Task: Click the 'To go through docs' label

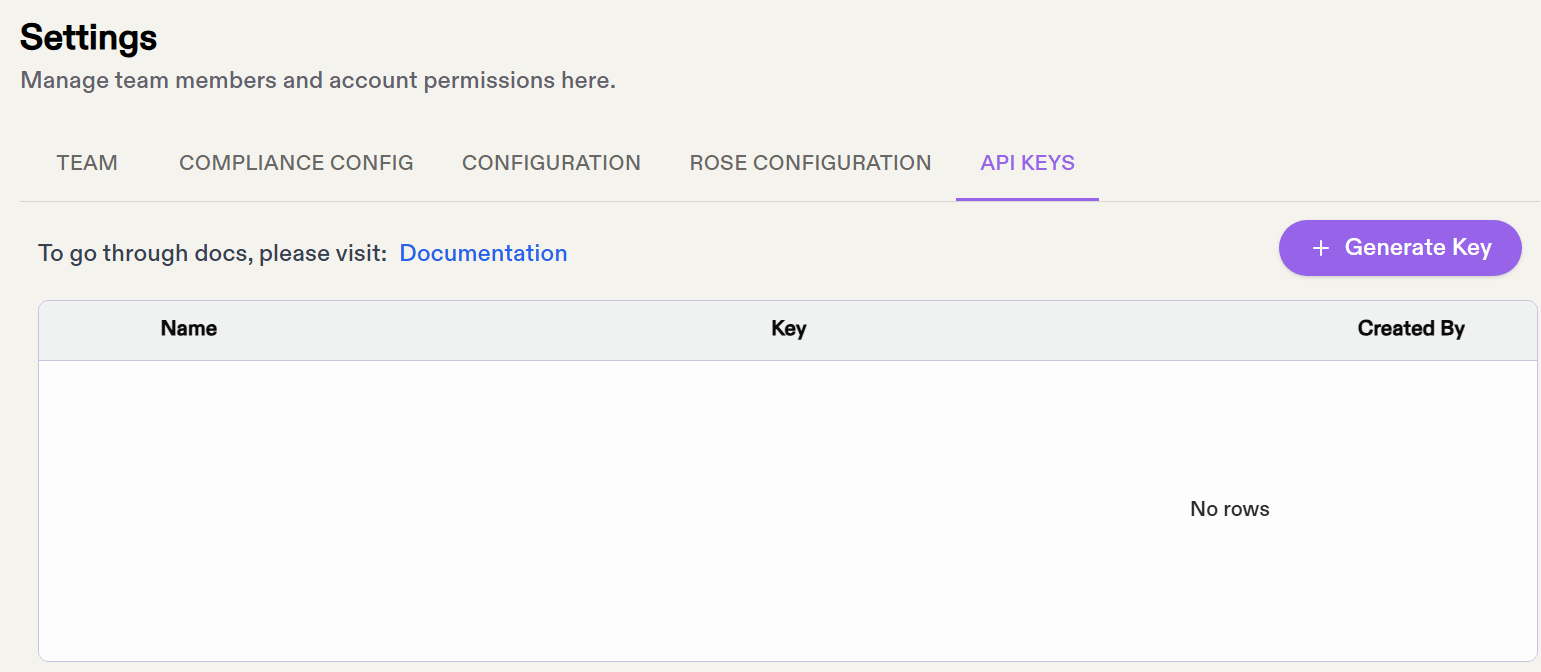Action: 212,253
